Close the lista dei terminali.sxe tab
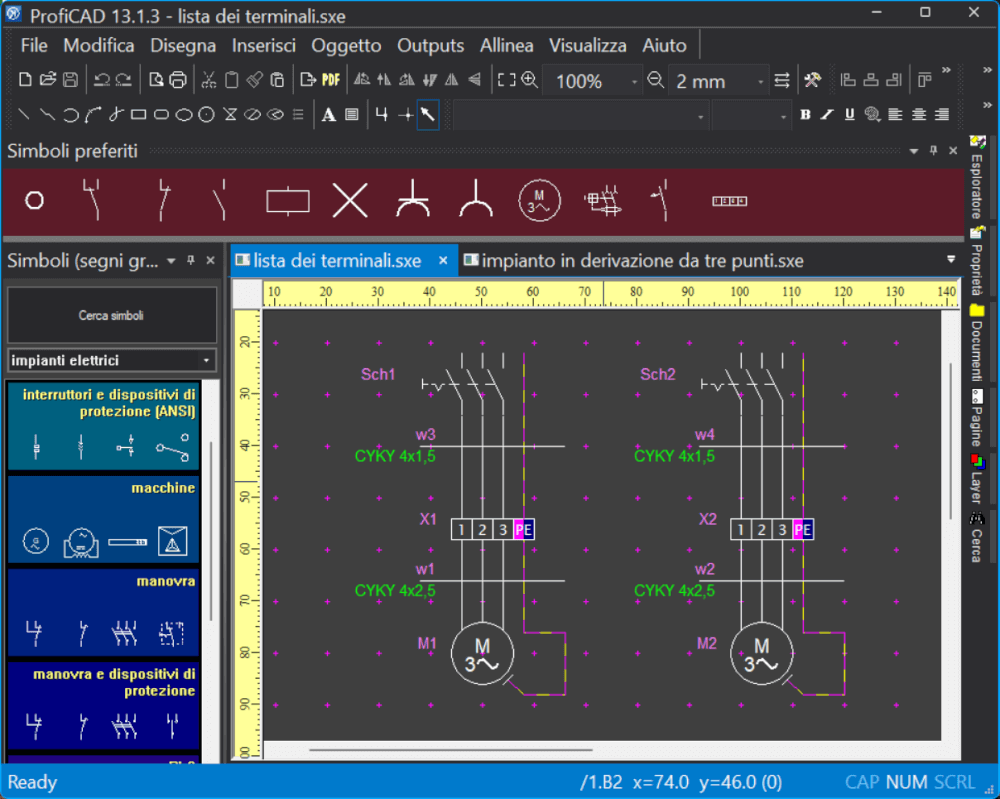Image resolution: width=1000 pixels, height=799 pixels. [x=443, y=260]
